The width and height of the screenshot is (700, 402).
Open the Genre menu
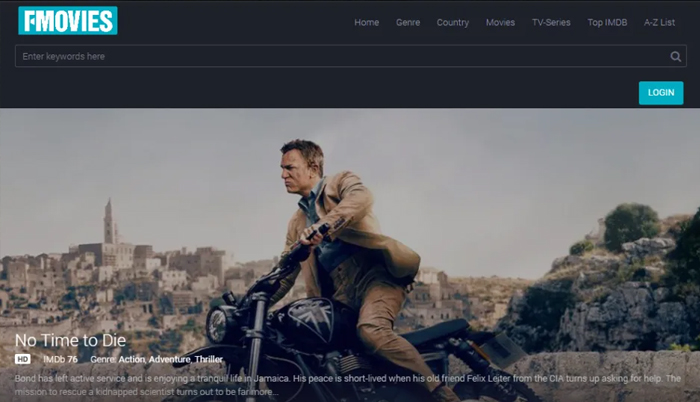pyautogui.click(x=408, y=22)
